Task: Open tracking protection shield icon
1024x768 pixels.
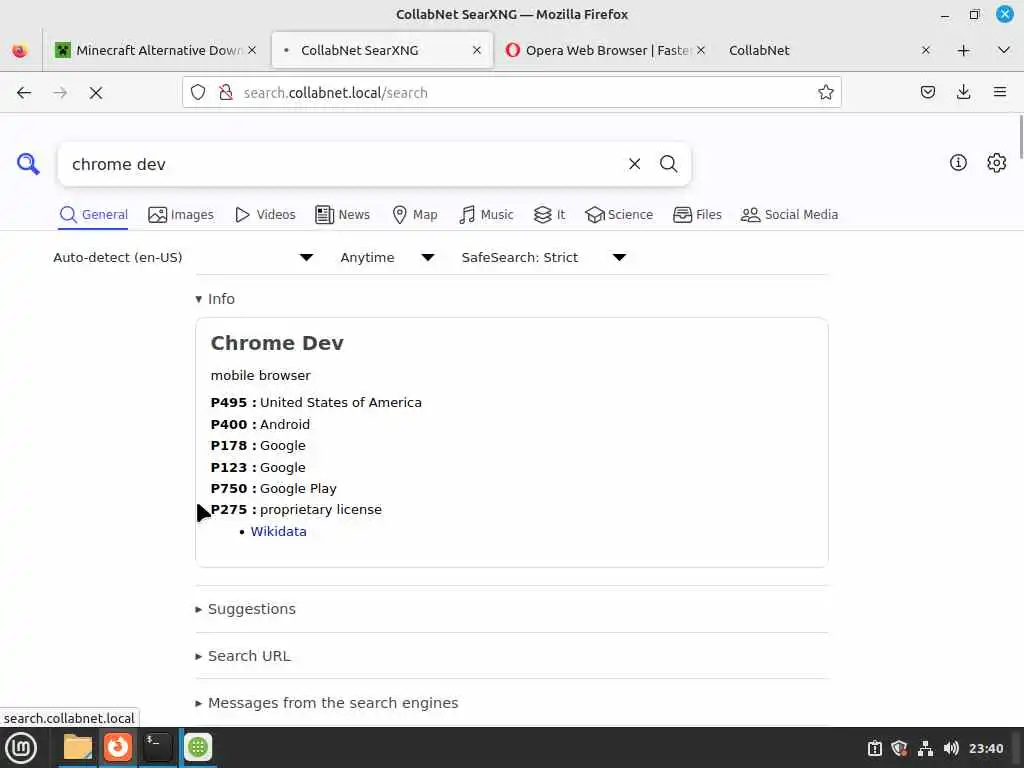Action: pyautogui.click(x=198, y=93)
